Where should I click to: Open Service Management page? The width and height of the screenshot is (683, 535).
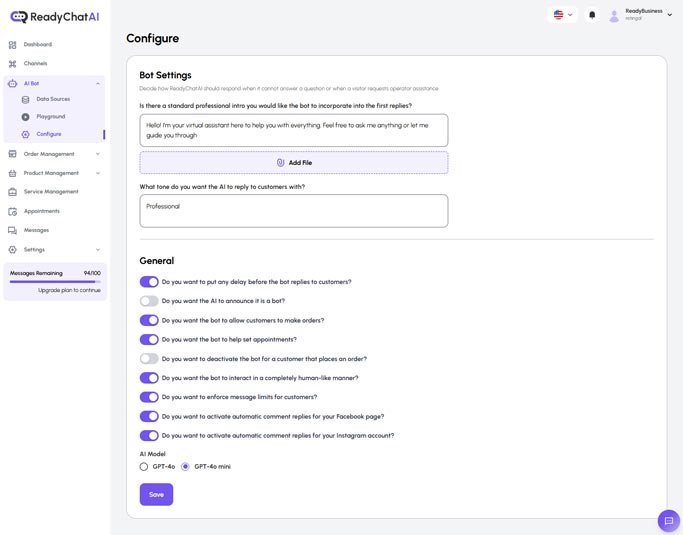(51, 192)
